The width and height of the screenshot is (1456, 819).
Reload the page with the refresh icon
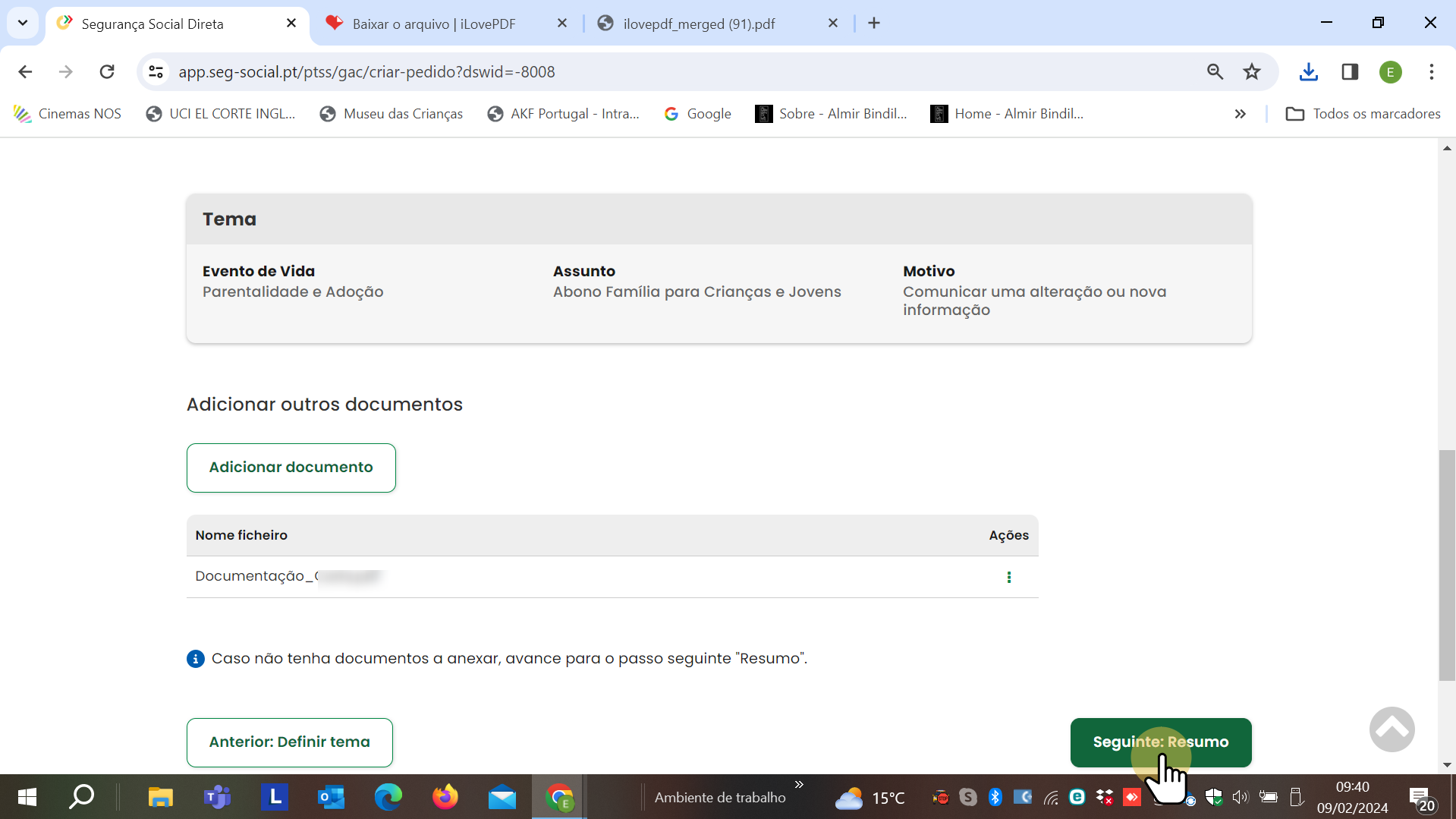click(x=107, y=72)
